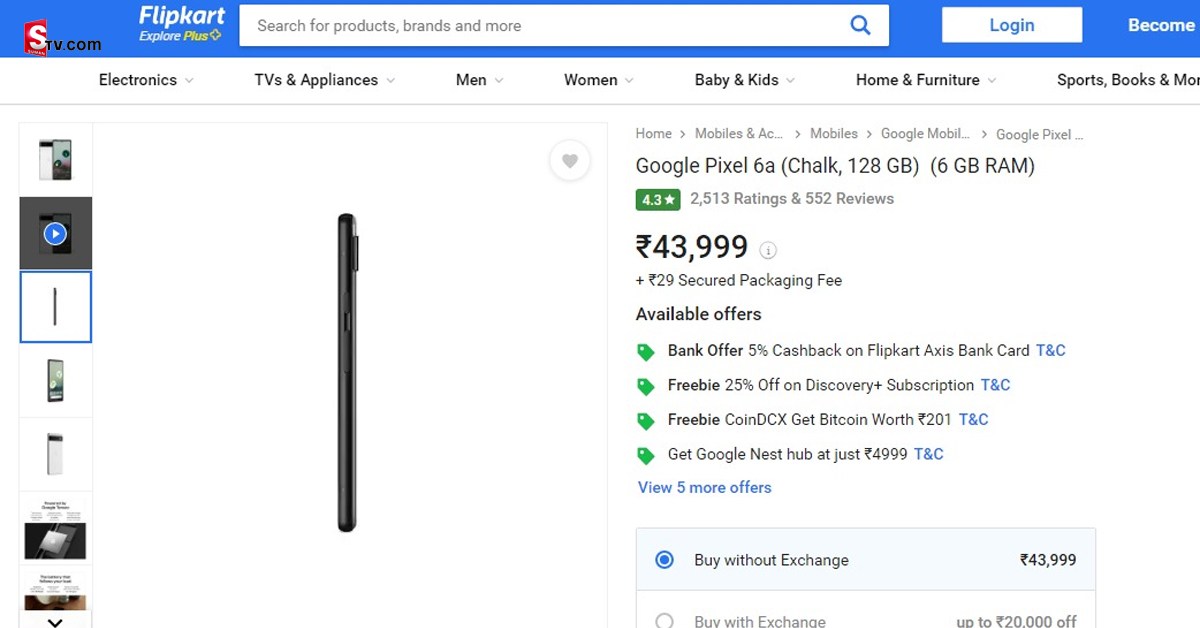Image resolution: width=1200 pixels, height=628 pixels.
Task: Open View 5 more offers link
Action: click(705, 488)
